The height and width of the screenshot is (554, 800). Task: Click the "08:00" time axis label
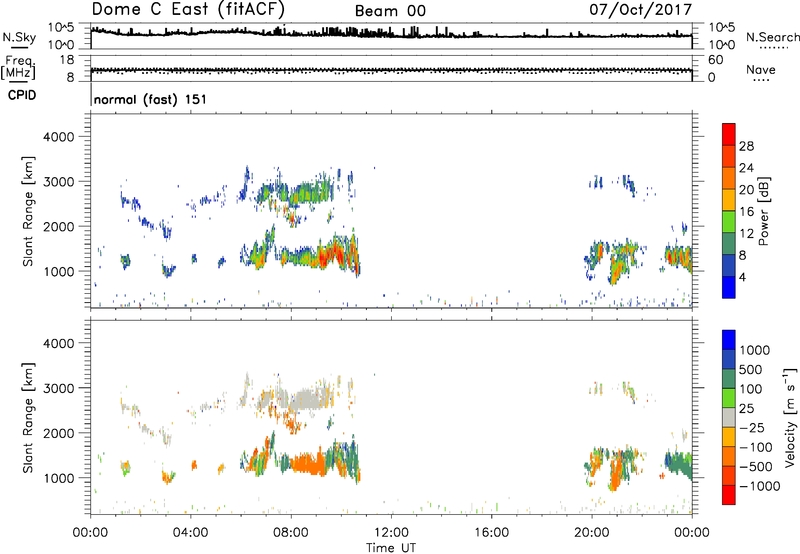(x=291, y=533)
